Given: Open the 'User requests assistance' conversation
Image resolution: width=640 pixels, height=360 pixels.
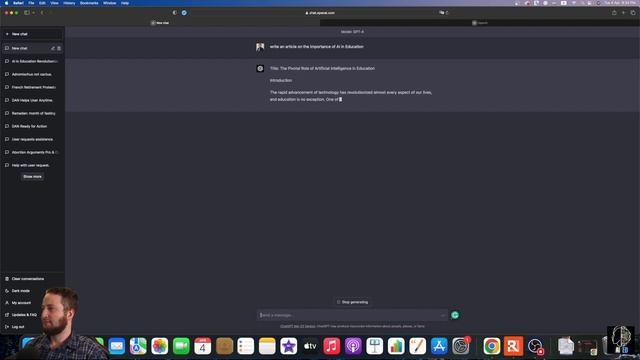Looking at the screenshot, I should [x=33, y=140].
